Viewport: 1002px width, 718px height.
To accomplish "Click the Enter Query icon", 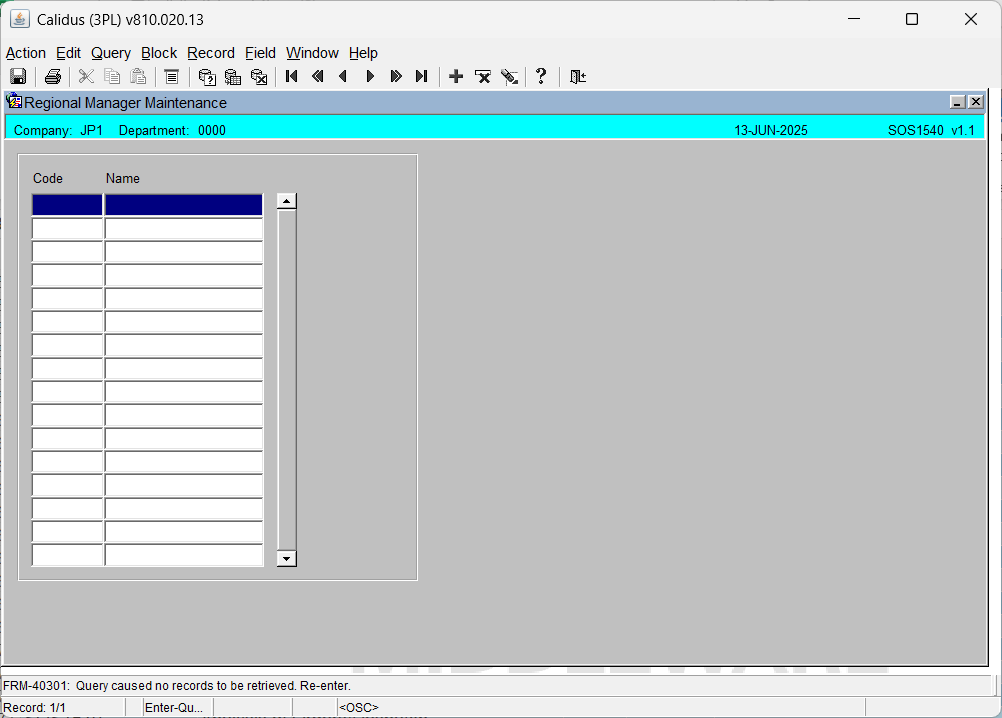I will point(207,77).
